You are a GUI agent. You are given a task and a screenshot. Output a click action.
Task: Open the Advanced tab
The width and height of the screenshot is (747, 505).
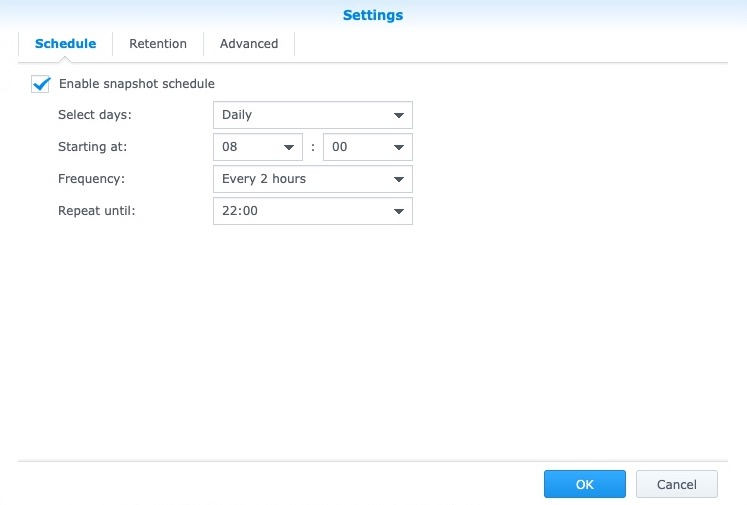tap(249, 44)
